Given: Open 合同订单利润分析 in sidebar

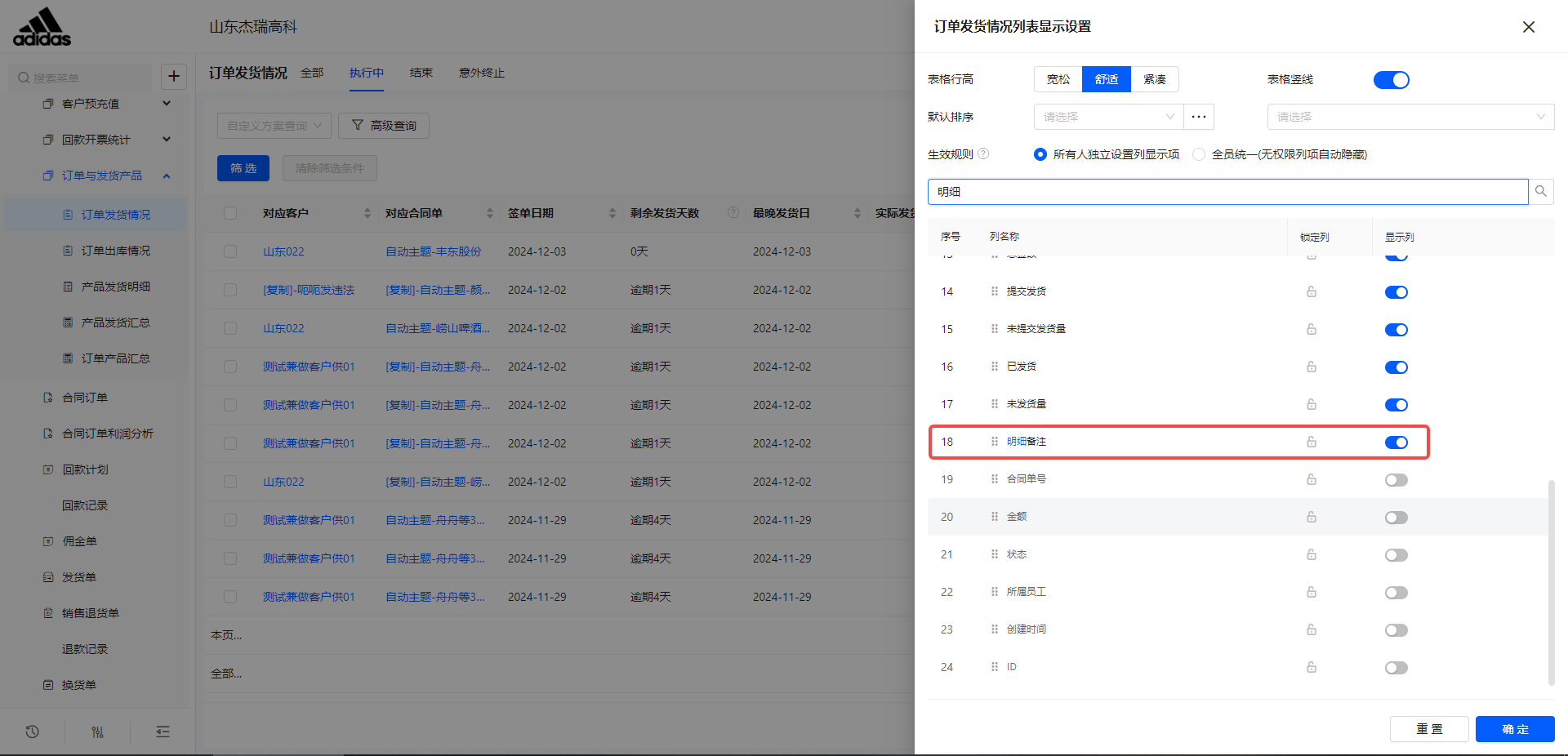Looking at the screenshot, I should point(108,434).
